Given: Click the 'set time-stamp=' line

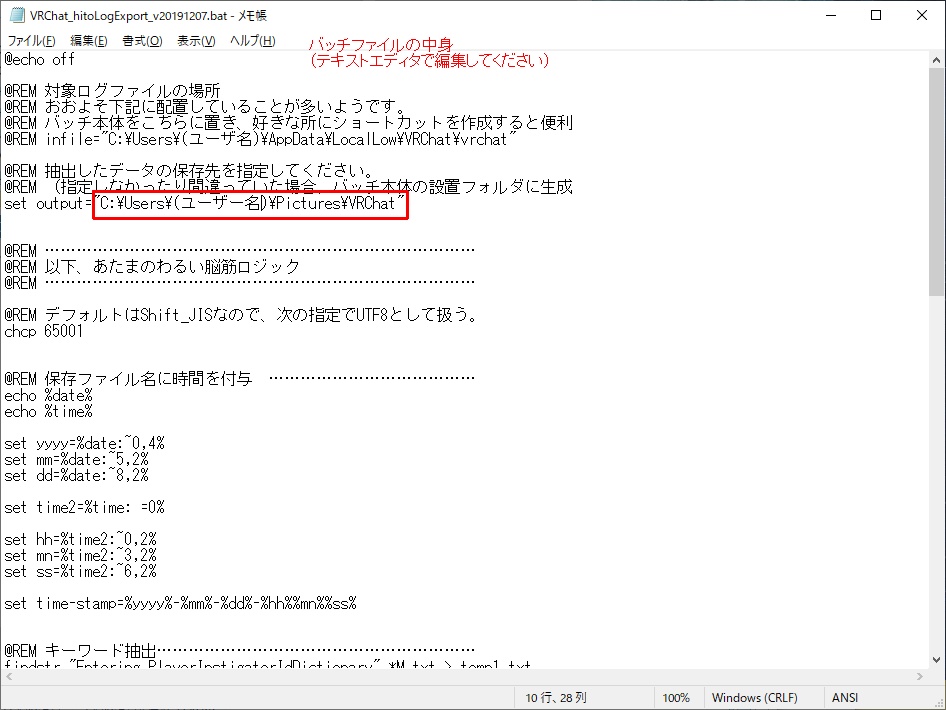Looking at the screenshot, I should tap(180, 604).
